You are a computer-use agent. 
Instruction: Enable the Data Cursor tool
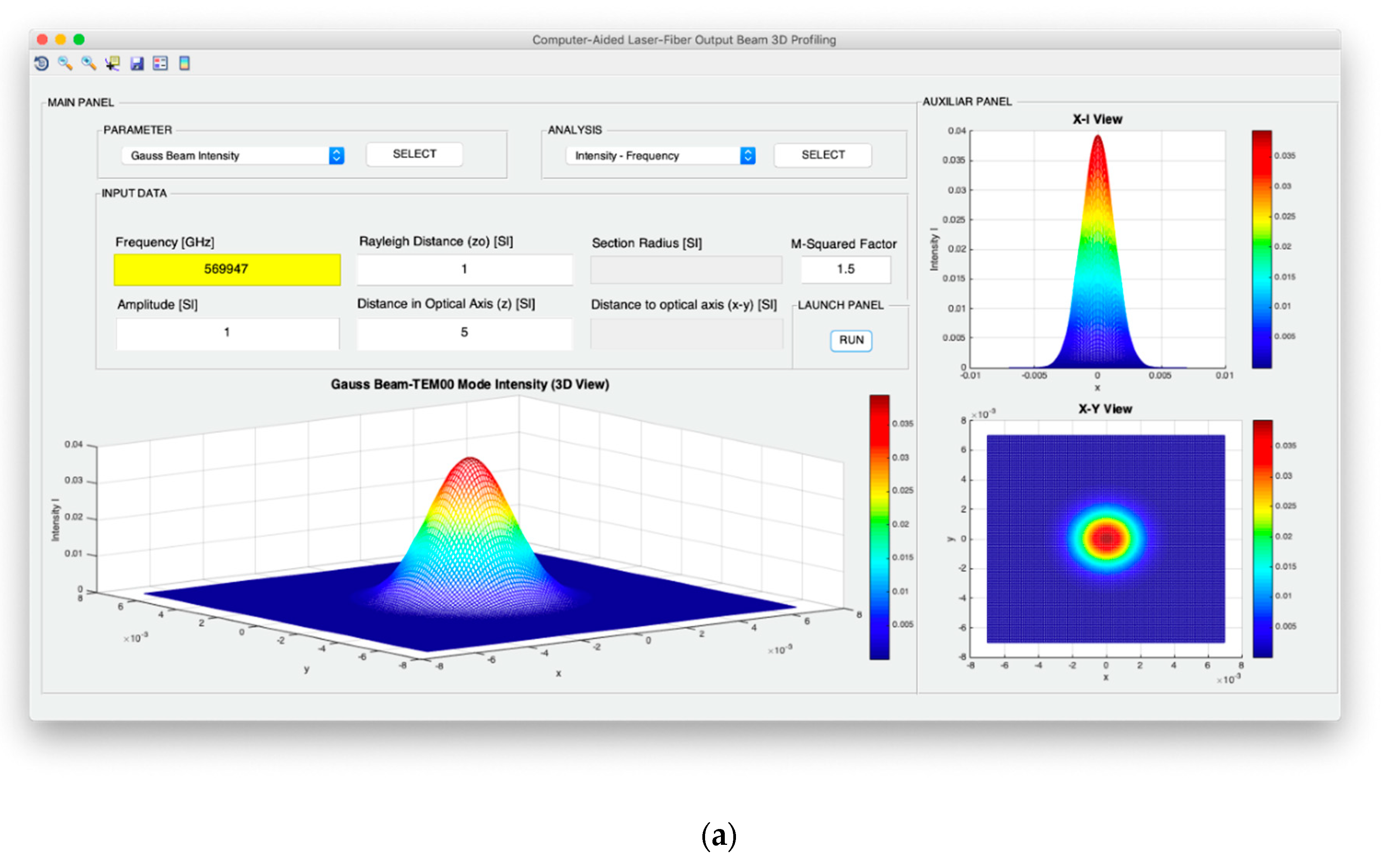click(112, 63)
